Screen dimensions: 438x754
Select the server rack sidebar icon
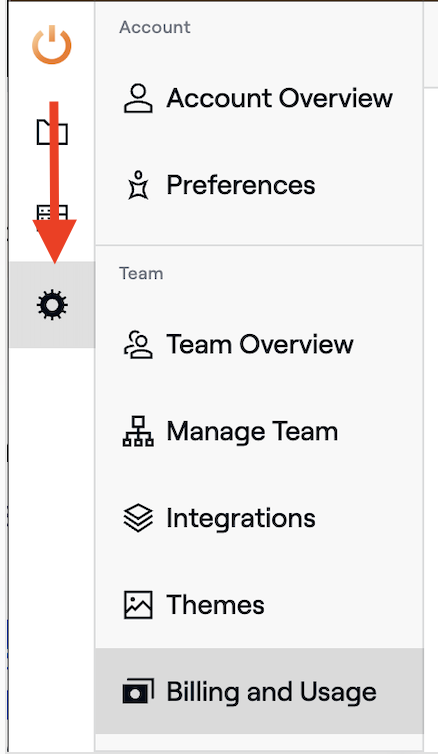52,217
